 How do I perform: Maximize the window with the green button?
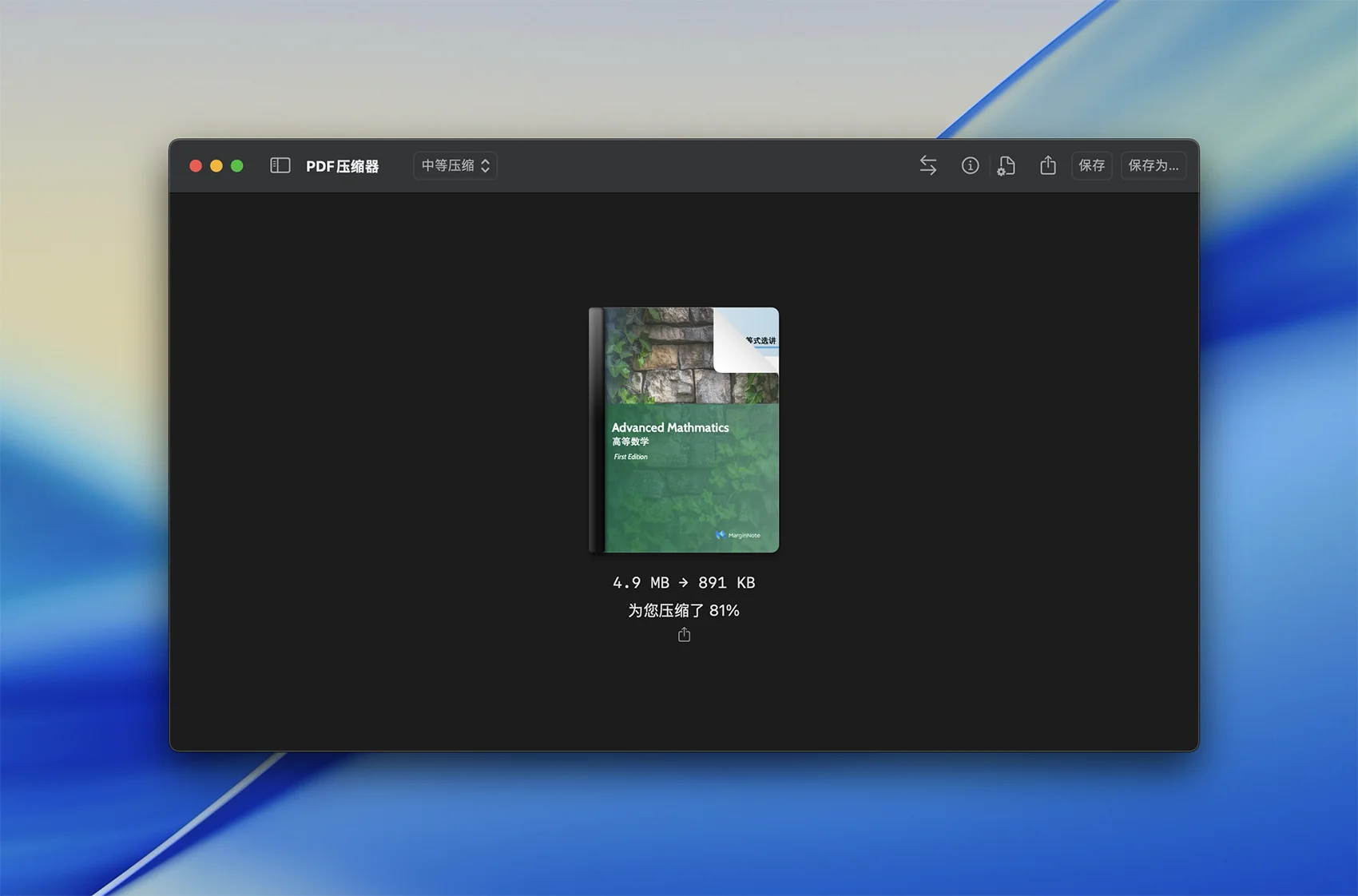pos(237,165)
